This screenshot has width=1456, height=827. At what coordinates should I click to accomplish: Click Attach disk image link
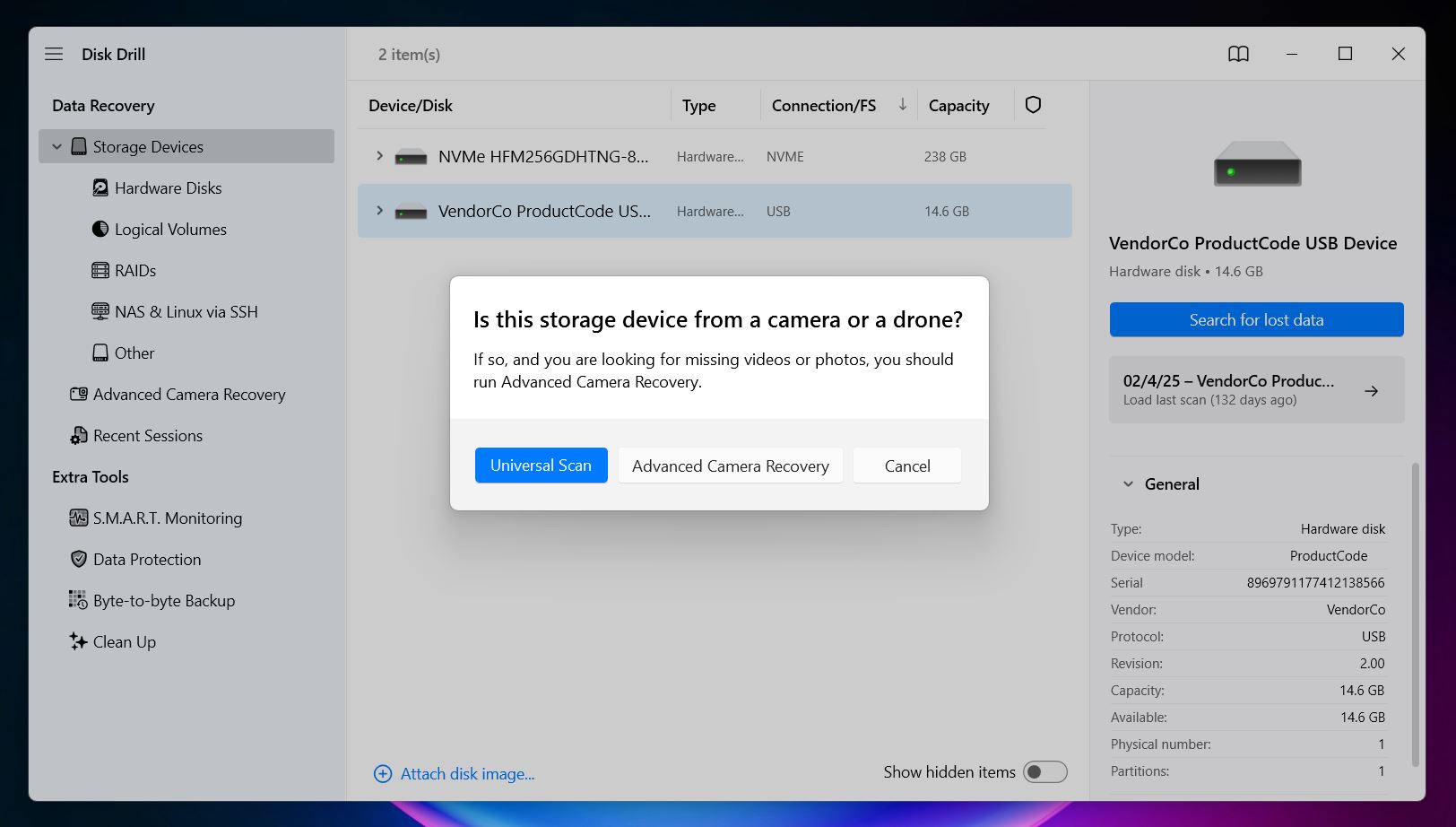click(467, 774)
